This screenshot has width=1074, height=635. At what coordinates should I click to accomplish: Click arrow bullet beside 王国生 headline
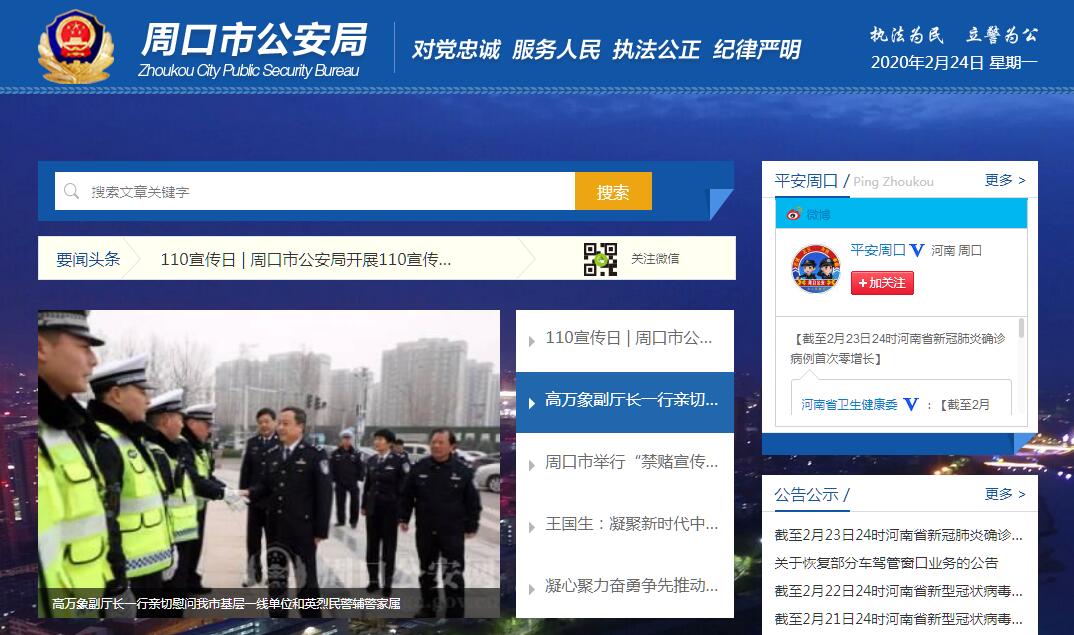coord(532,527)
